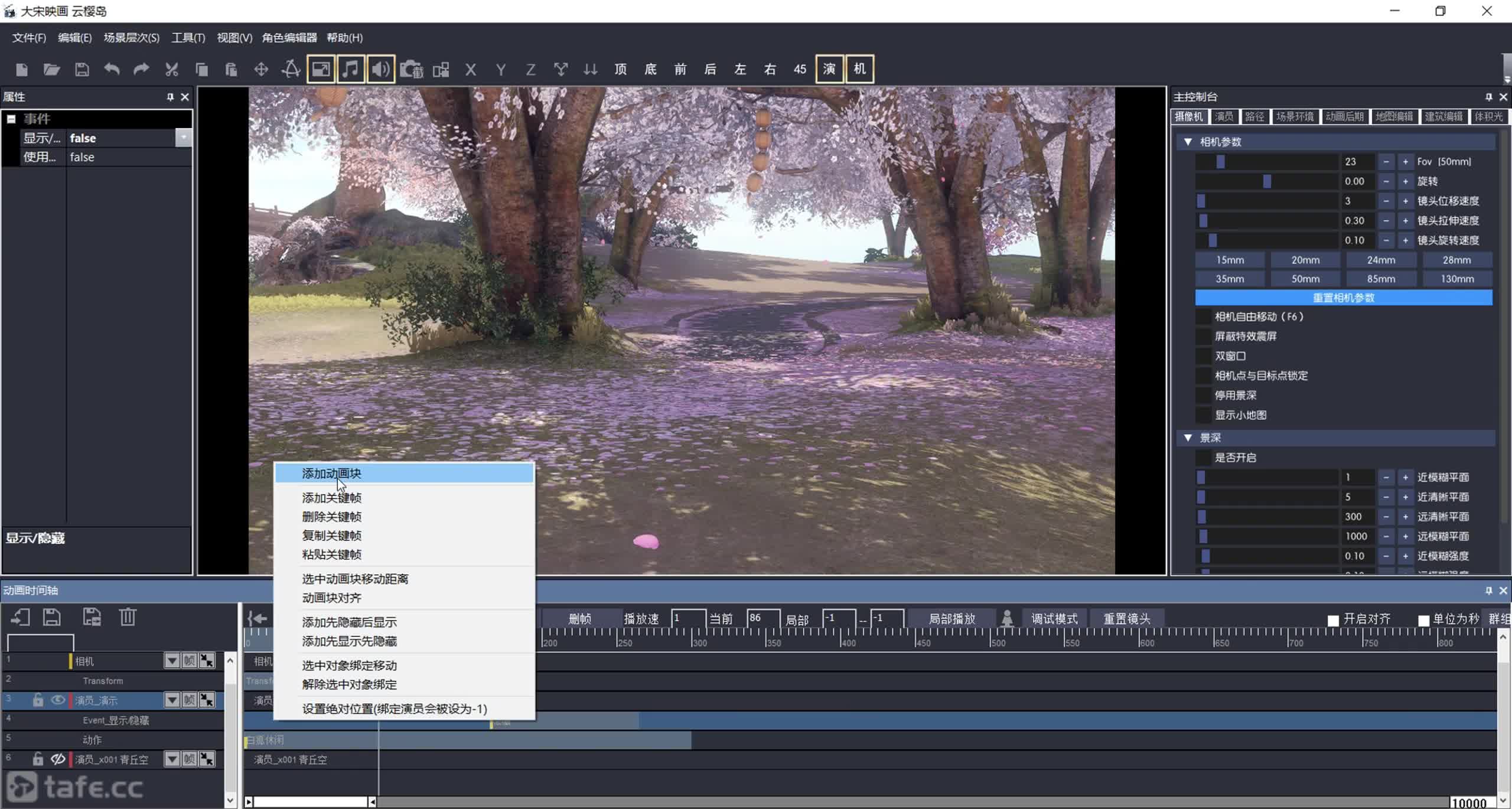This screenshot has height=809, width=1512.
Task: Open dropdown arrow on 相机 track
Action: [x=172, y=661]
